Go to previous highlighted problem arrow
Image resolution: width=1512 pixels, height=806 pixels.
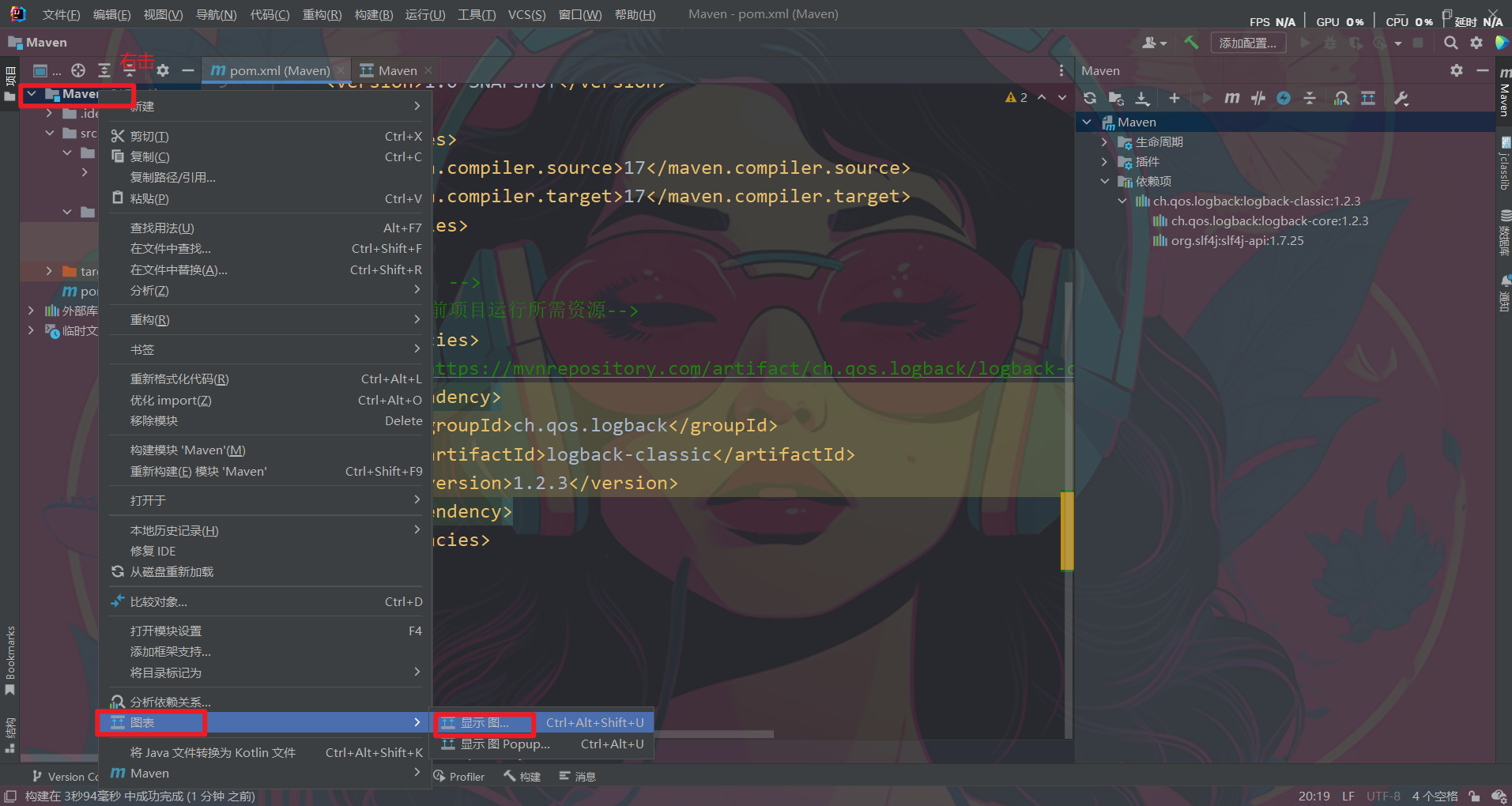[x=1042, y=97]
